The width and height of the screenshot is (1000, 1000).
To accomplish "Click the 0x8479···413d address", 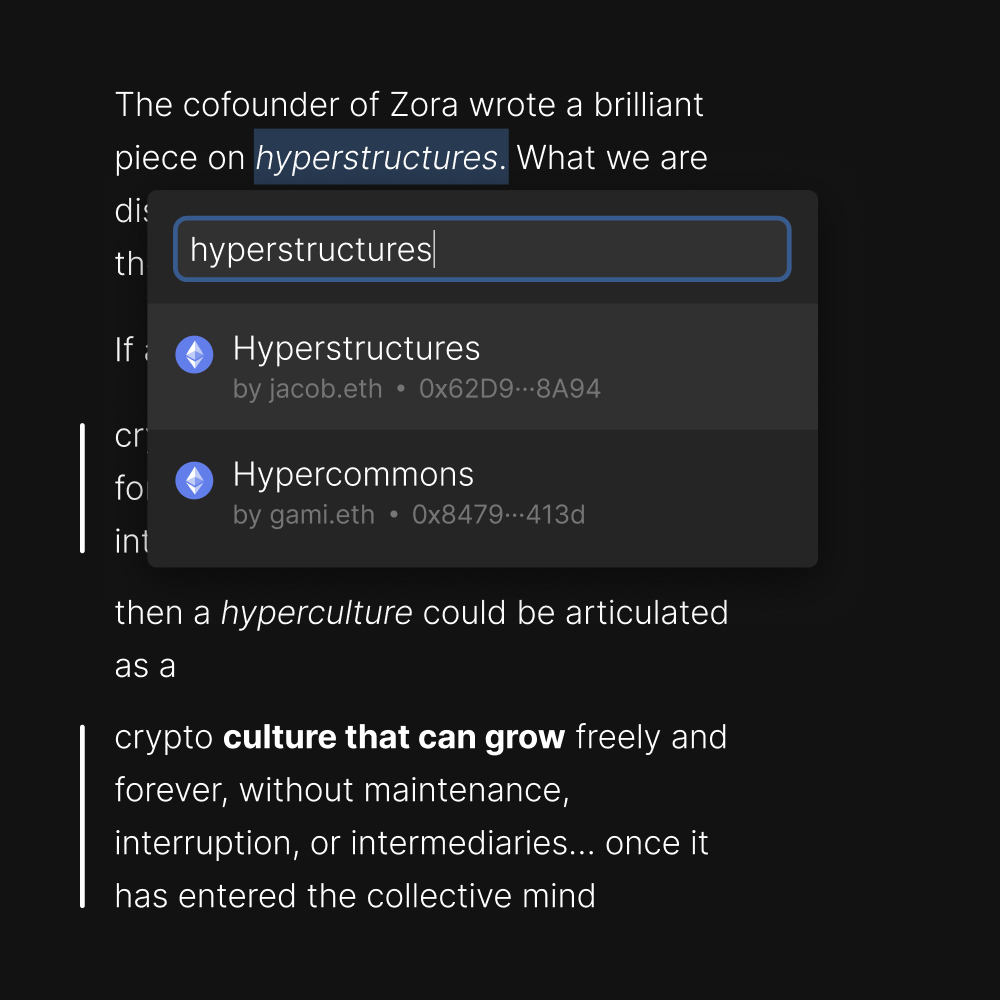I will pos(498,515).
